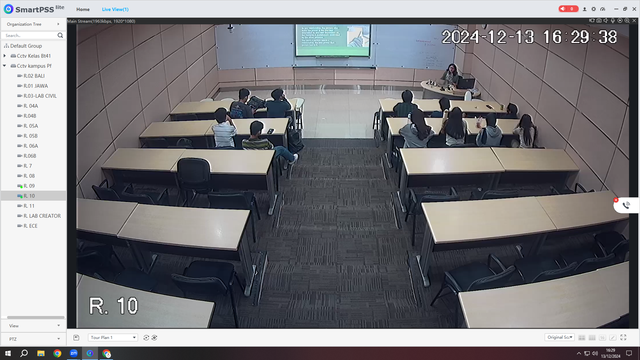Click the system status gauge icon

pyautogui.click(x=602, y=9)
